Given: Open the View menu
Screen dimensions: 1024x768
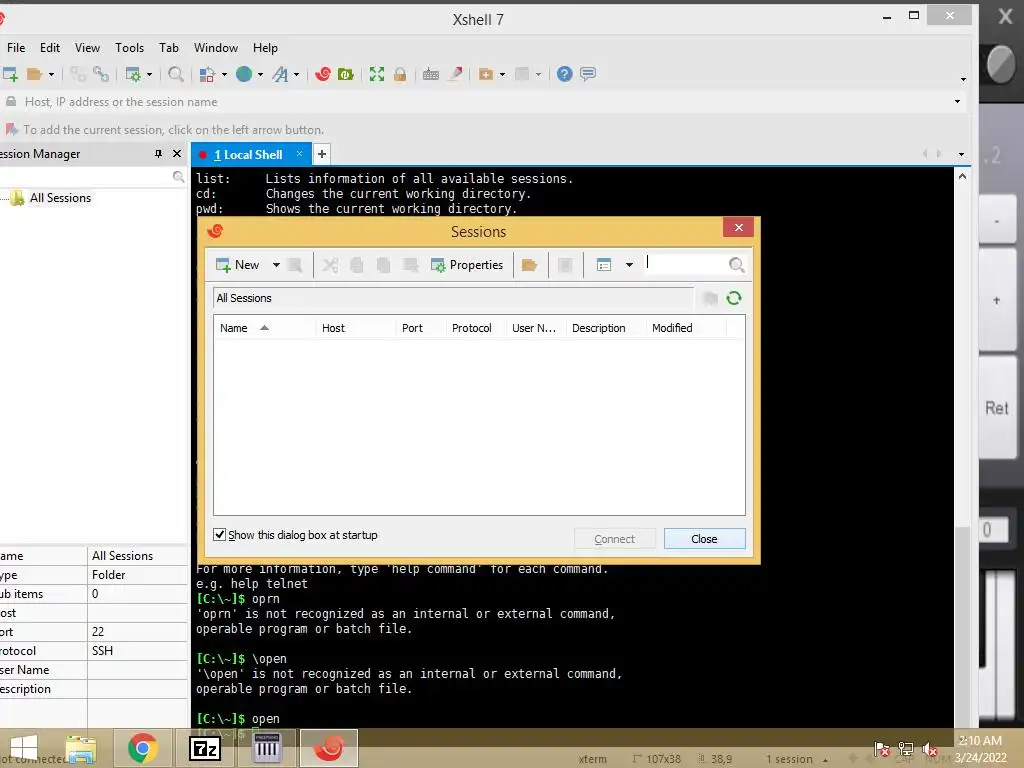Looking at the screenshot, I should [87, 48].
